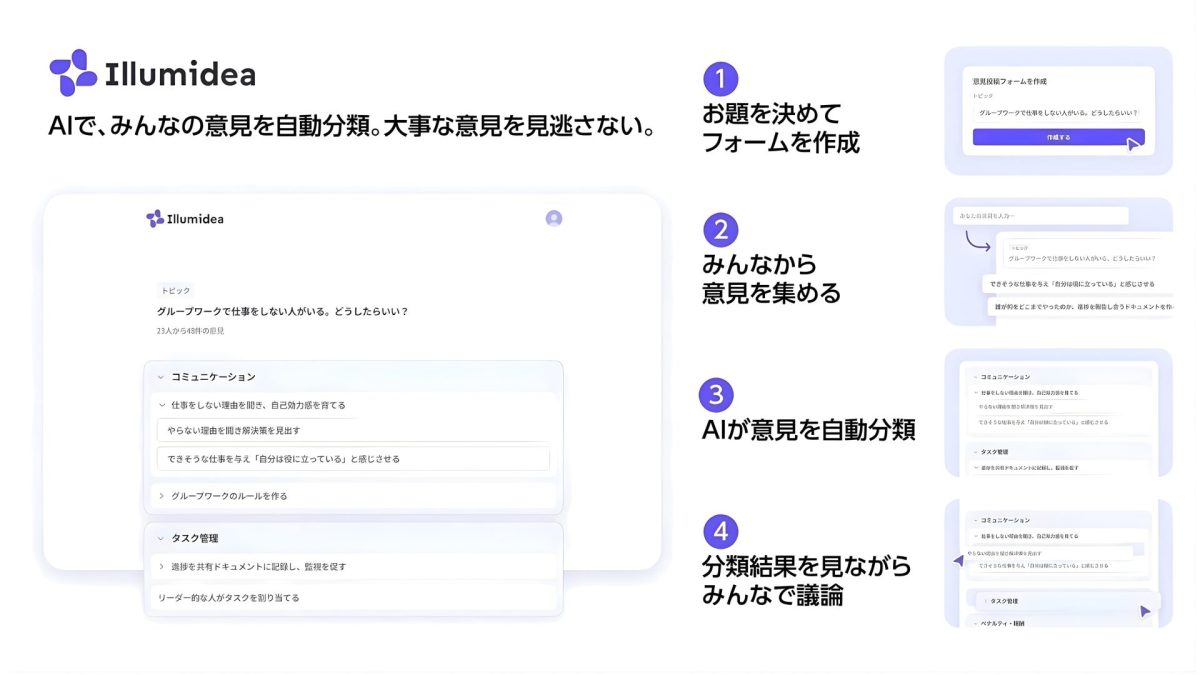Click the step 4 number circle

click(x=720, y=531)
